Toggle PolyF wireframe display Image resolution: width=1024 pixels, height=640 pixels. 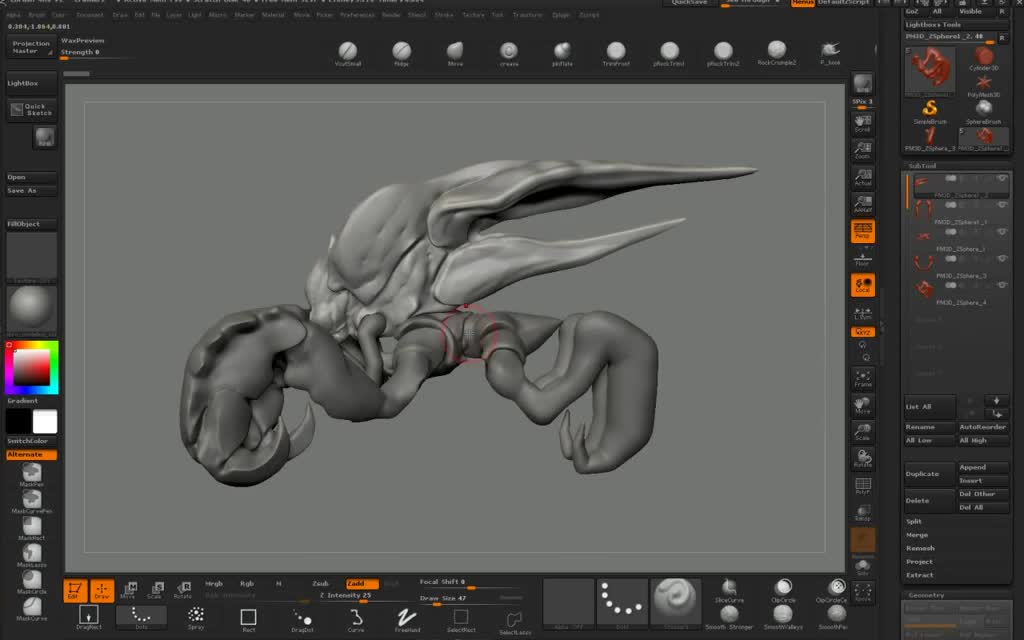tap(863, 486)
